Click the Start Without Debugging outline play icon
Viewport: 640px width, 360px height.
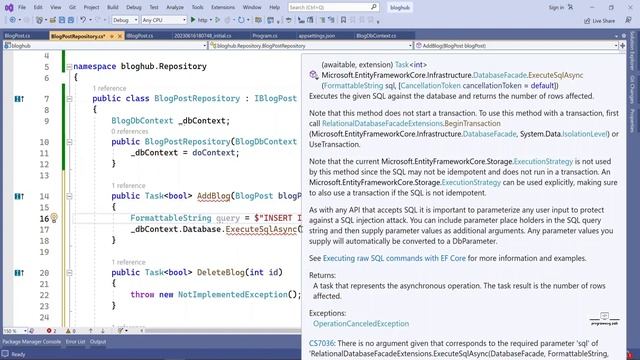[x=218, y=20]
